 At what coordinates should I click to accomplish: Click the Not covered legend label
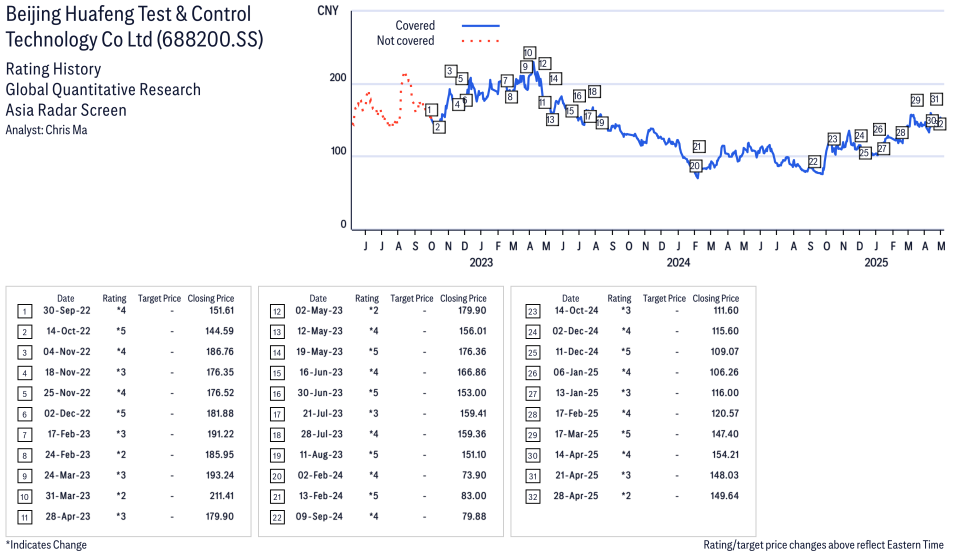pyautogui.click(x=405, y=41)
